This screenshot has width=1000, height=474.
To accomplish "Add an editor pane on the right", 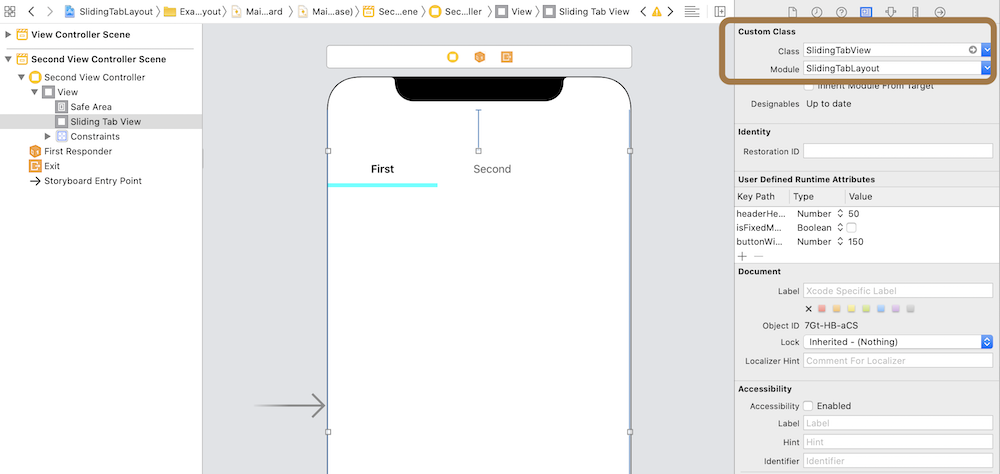I will pyautogui.click(x=720, y=11).
